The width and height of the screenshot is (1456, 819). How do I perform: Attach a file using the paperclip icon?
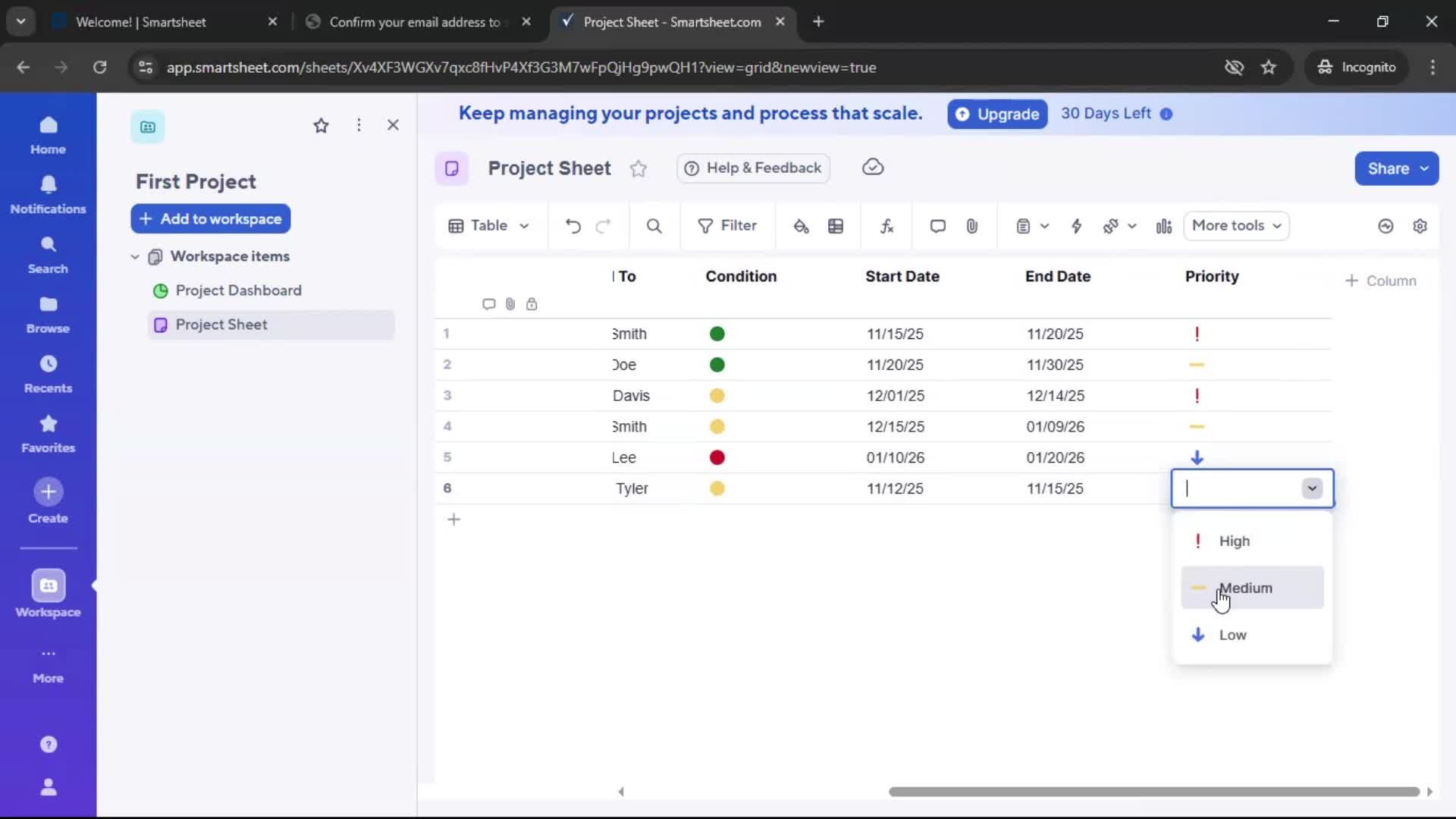coord(972,226)
